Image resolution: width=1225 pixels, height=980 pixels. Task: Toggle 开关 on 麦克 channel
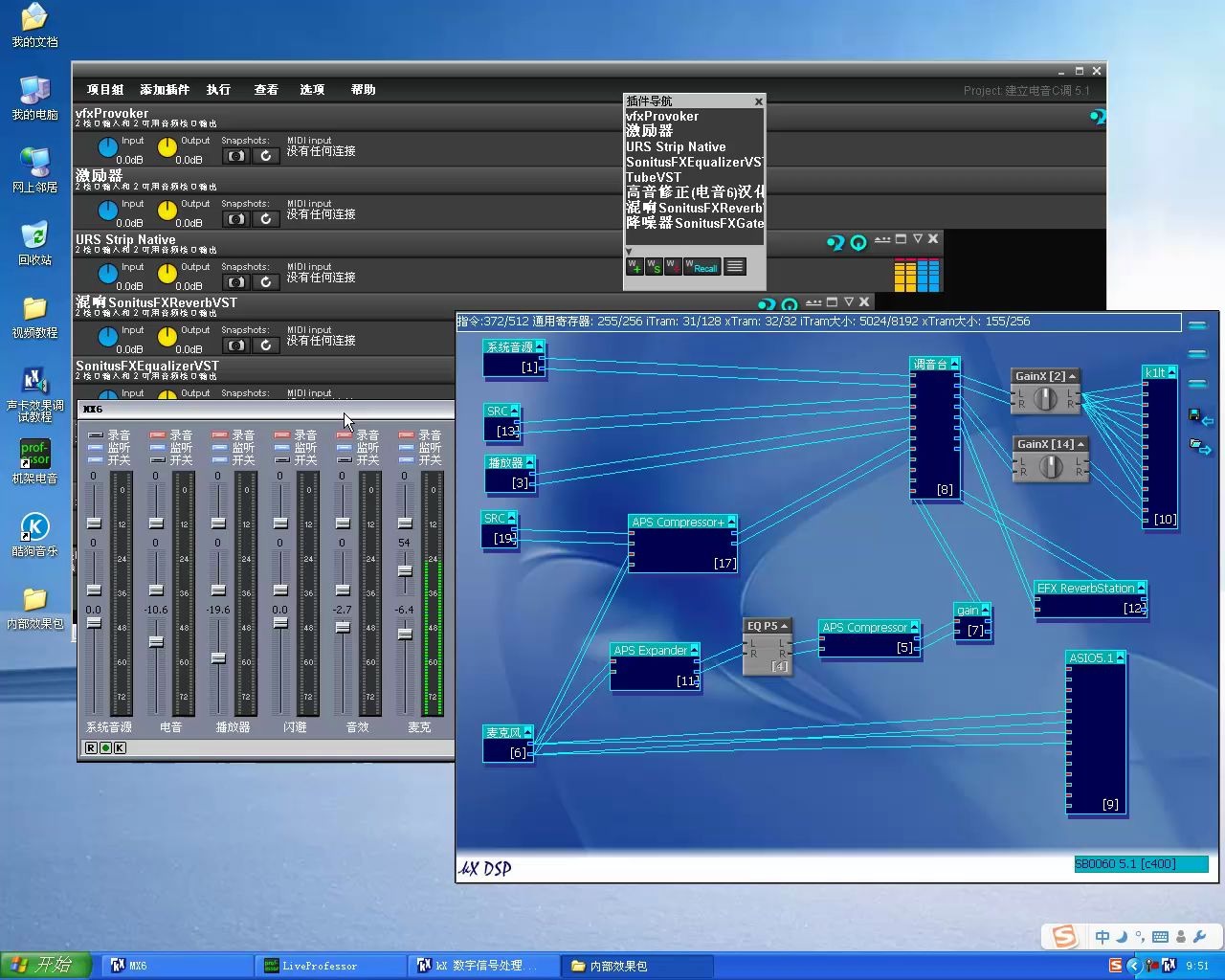pyautogui.click(x=407, y=460)
